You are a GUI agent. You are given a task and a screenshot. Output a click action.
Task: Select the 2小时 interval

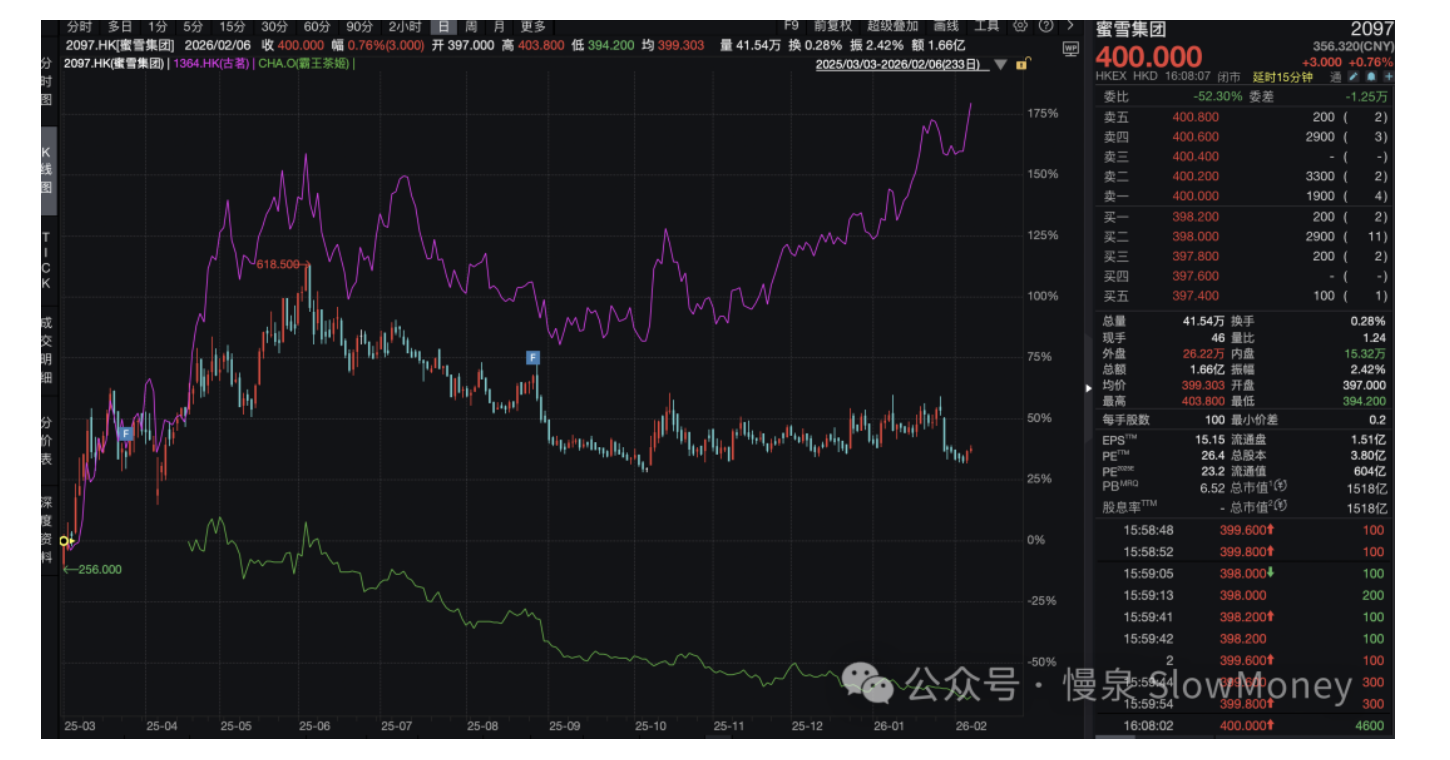405,26
